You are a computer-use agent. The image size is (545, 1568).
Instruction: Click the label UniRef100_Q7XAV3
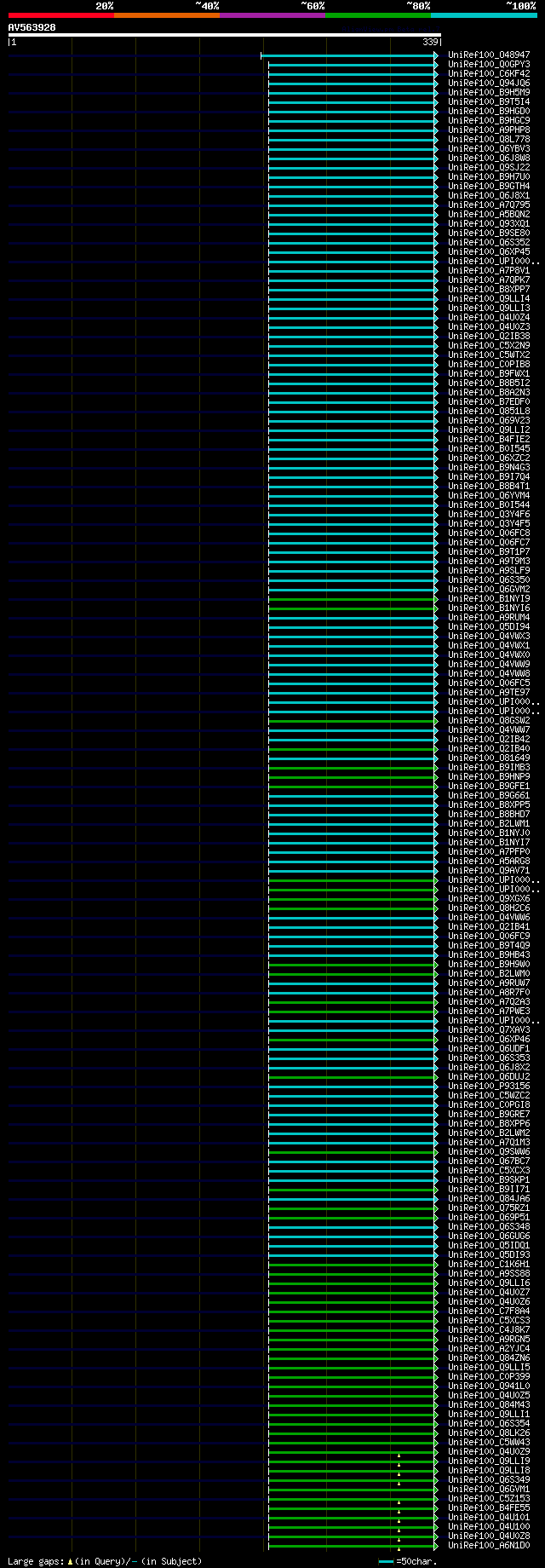[x=489, y=1029]
